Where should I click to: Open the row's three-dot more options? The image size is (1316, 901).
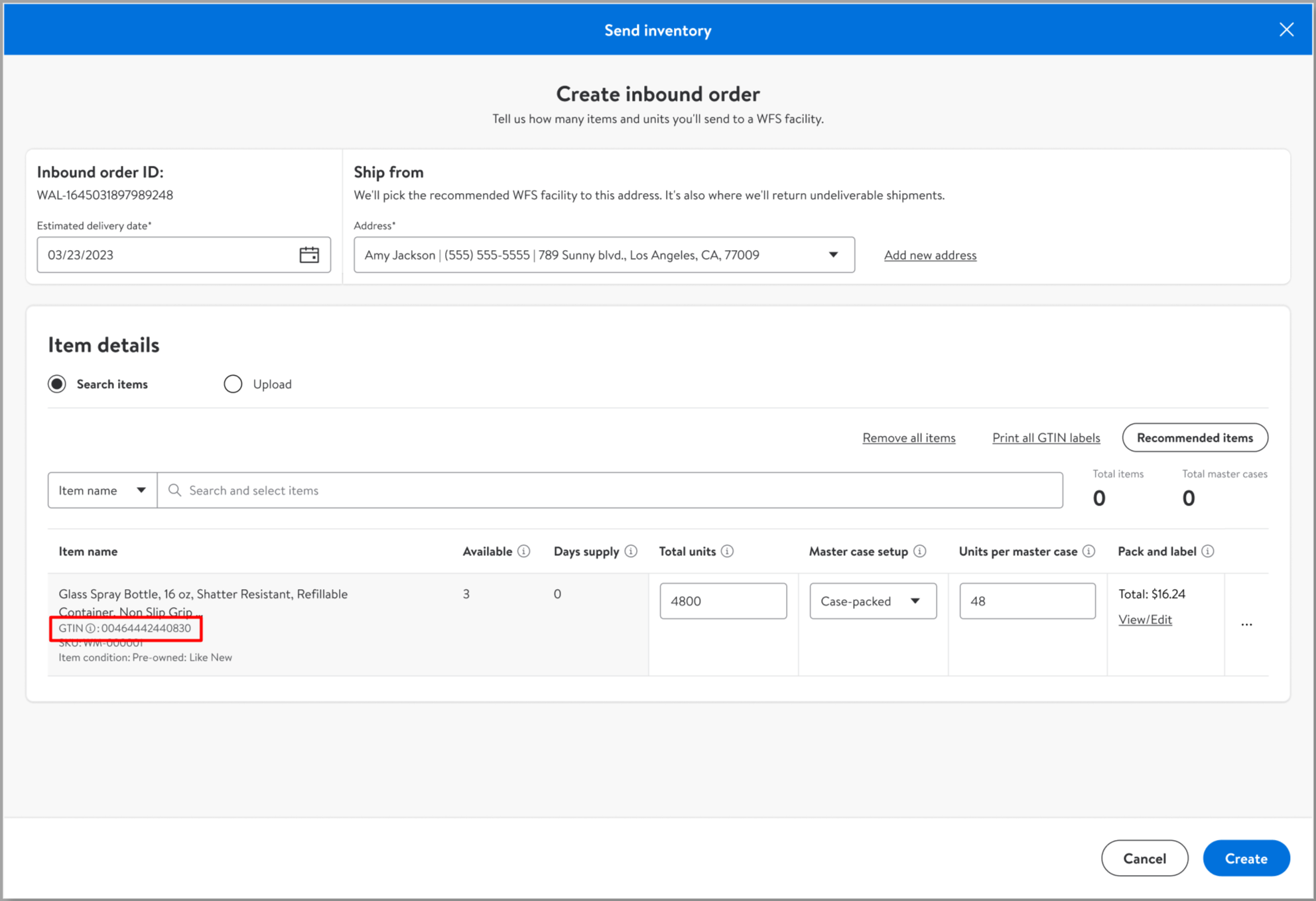coord(1247,624)
